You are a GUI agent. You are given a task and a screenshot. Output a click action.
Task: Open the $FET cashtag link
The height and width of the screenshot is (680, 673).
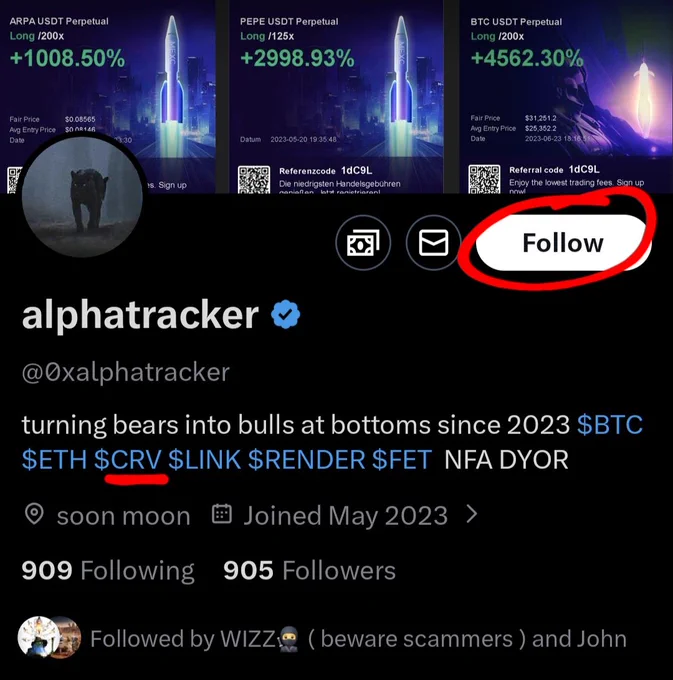pyautogui.click(x=402, y=460)
